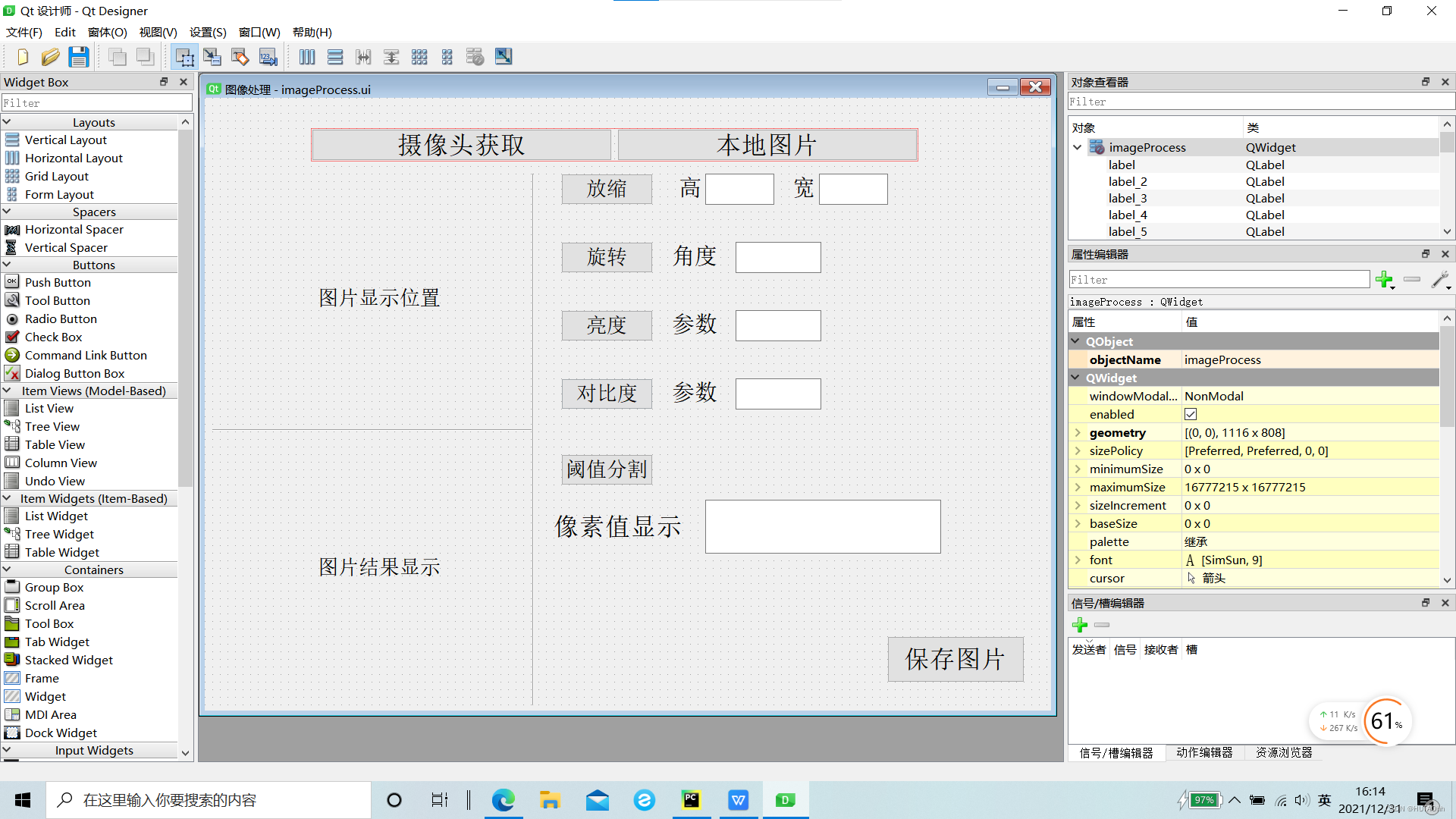Image resolution: width=1456 pixels, height=819 pixels.
Task: Click the 保存图片 button
Action: [x=955, y=658]
